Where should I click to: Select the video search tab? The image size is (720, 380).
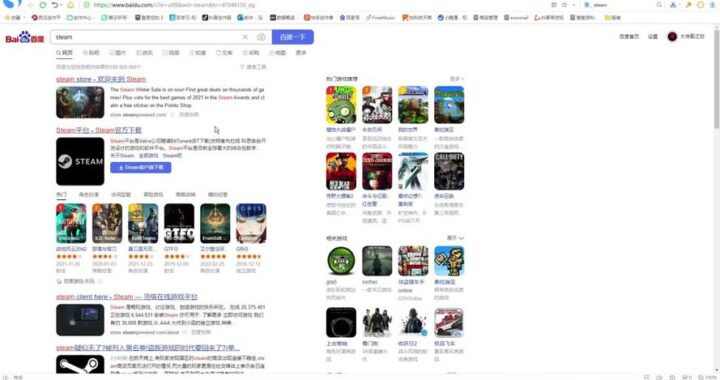(x=171, y=53)
